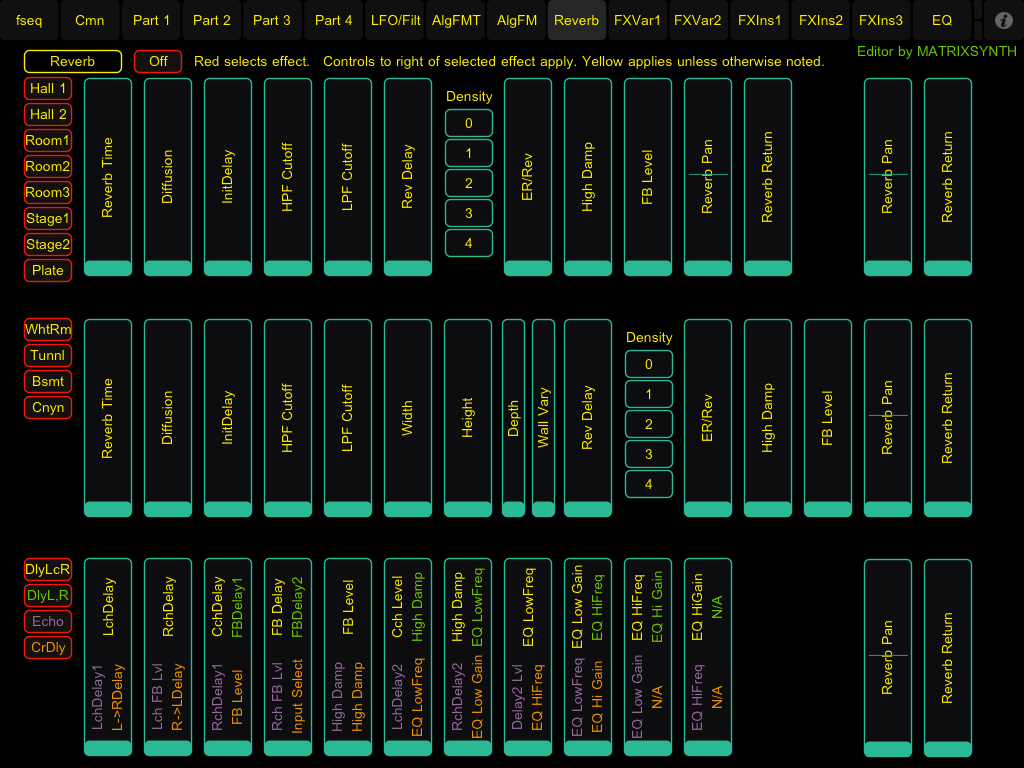Click the yellow Reverb button
Image resolution: width=1024 pixels, height=768 pixels.
73,62
